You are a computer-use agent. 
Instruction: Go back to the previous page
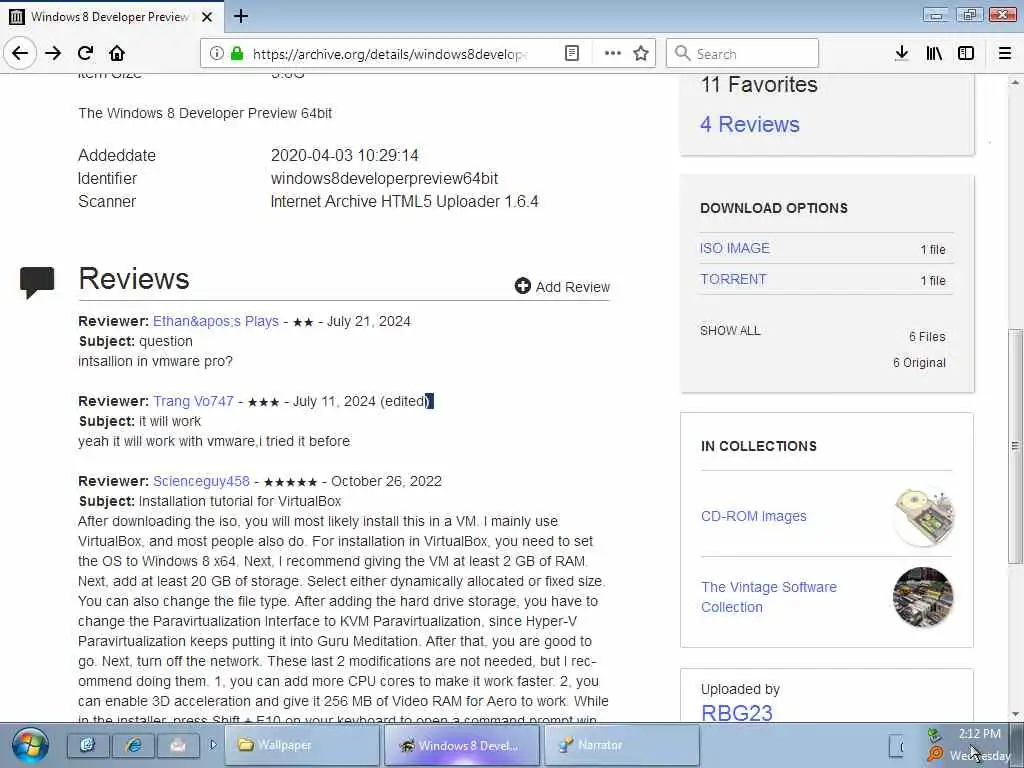point(20,53)
